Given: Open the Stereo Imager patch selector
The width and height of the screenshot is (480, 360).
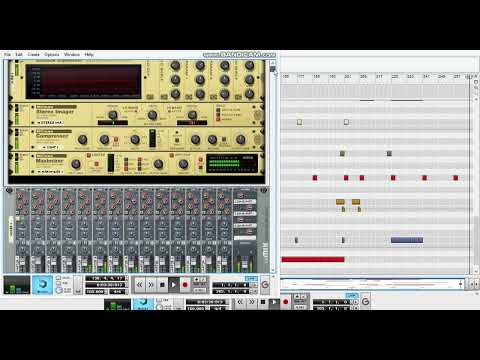Looking at the screenshot, I should (x=49, y=123).
